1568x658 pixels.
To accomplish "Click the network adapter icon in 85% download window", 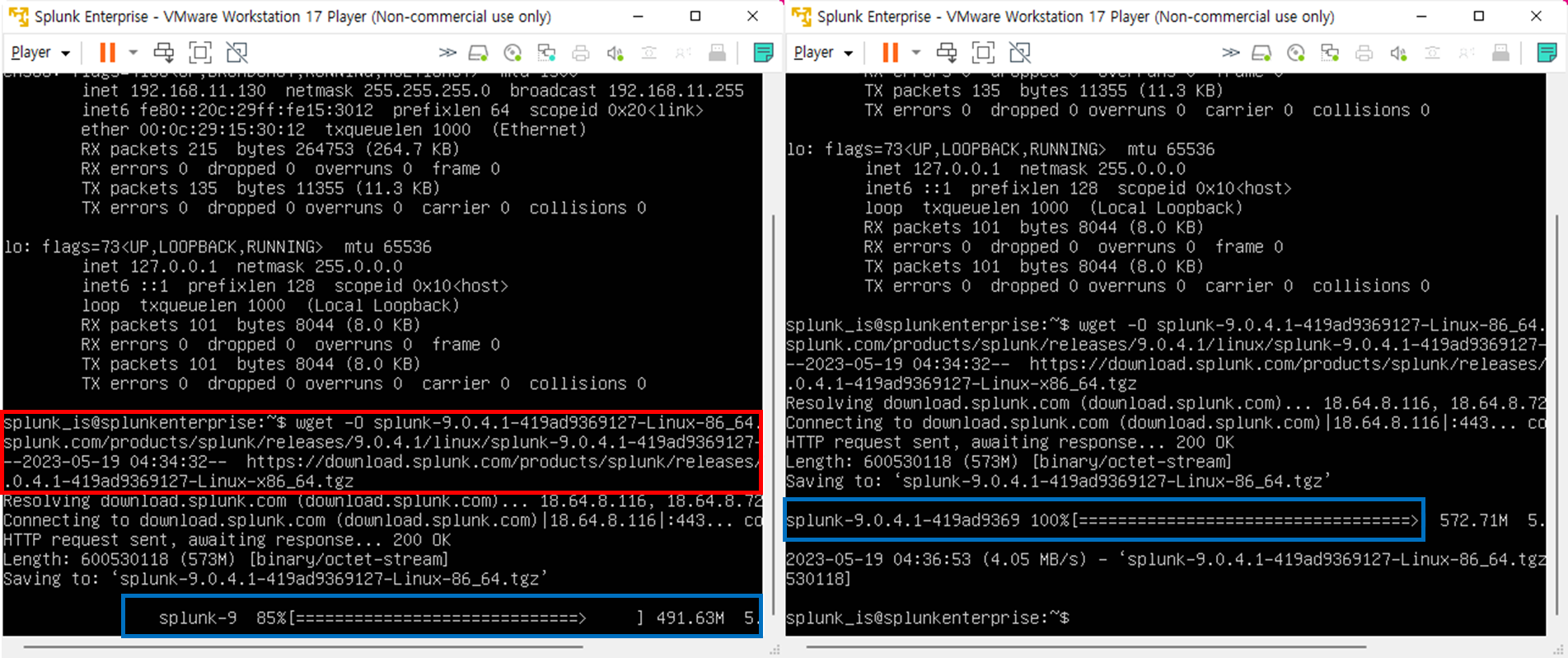I will coord(546,54).
